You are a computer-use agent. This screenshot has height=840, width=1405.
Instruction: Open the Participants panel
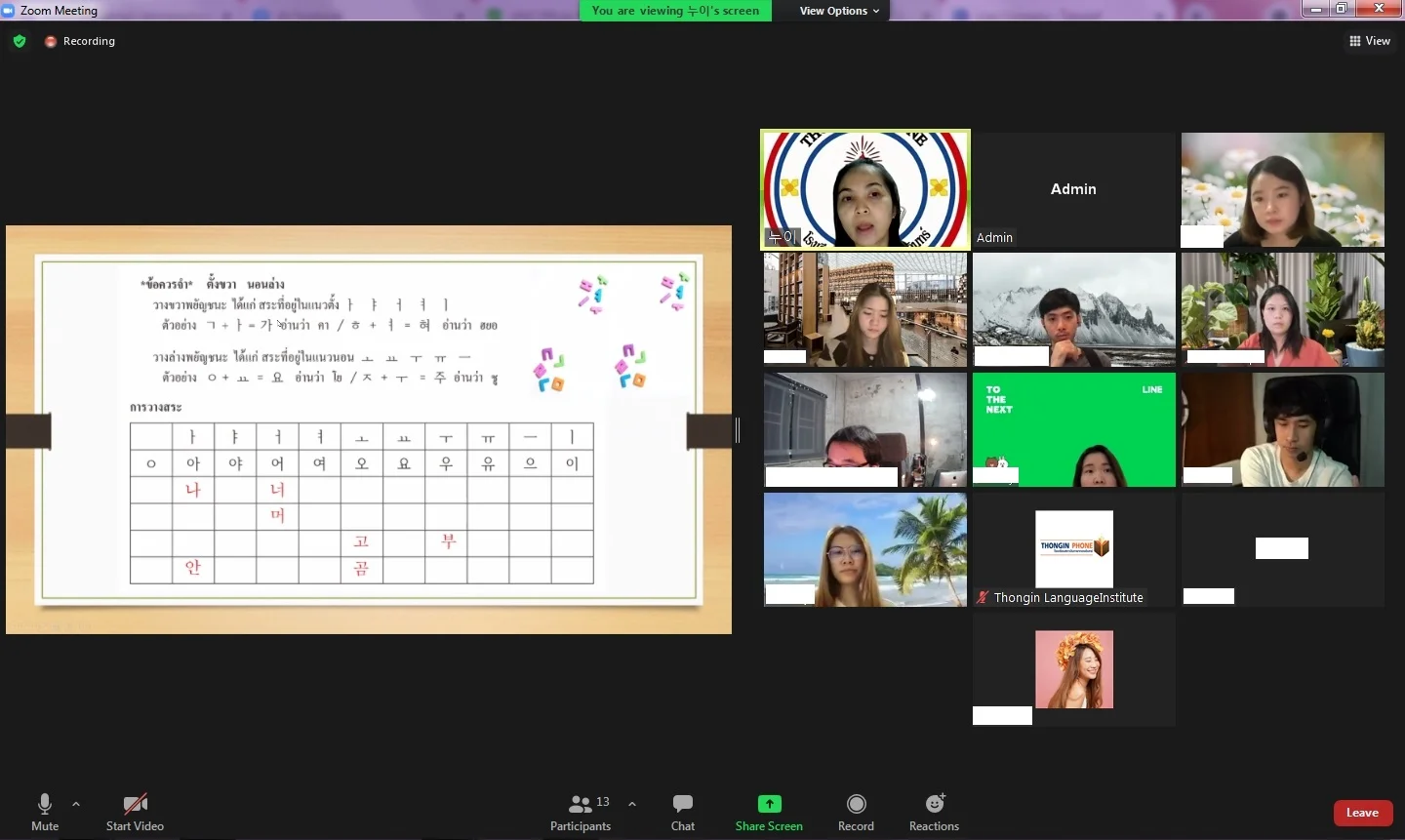tap(581, 811)
